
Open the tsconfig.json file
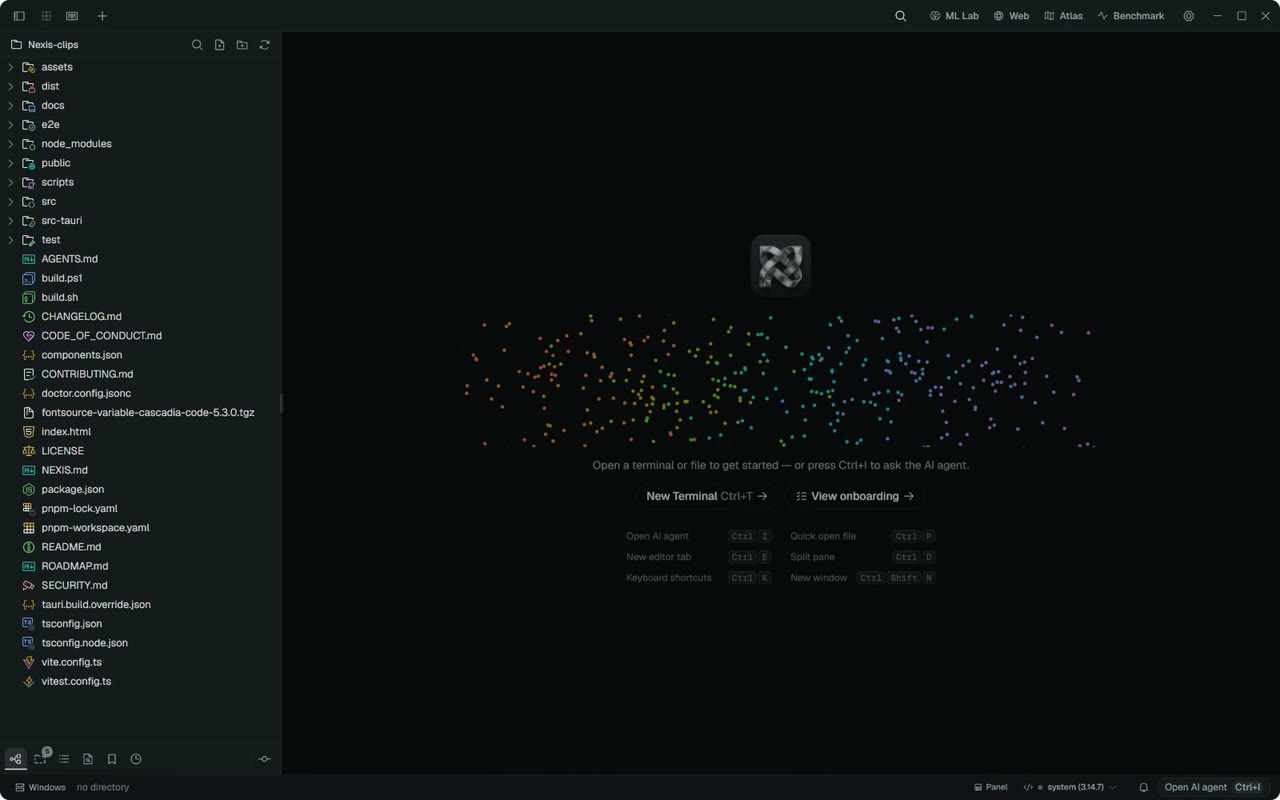[140, 624]
